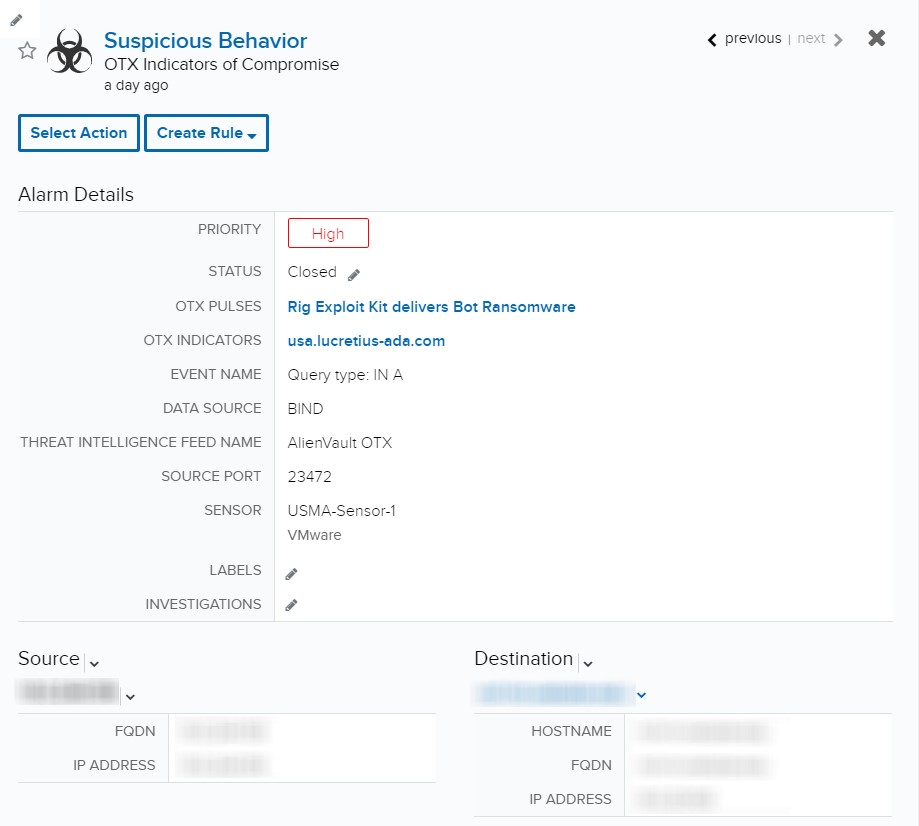Expand the Destination section chevron

pos(588,662)
